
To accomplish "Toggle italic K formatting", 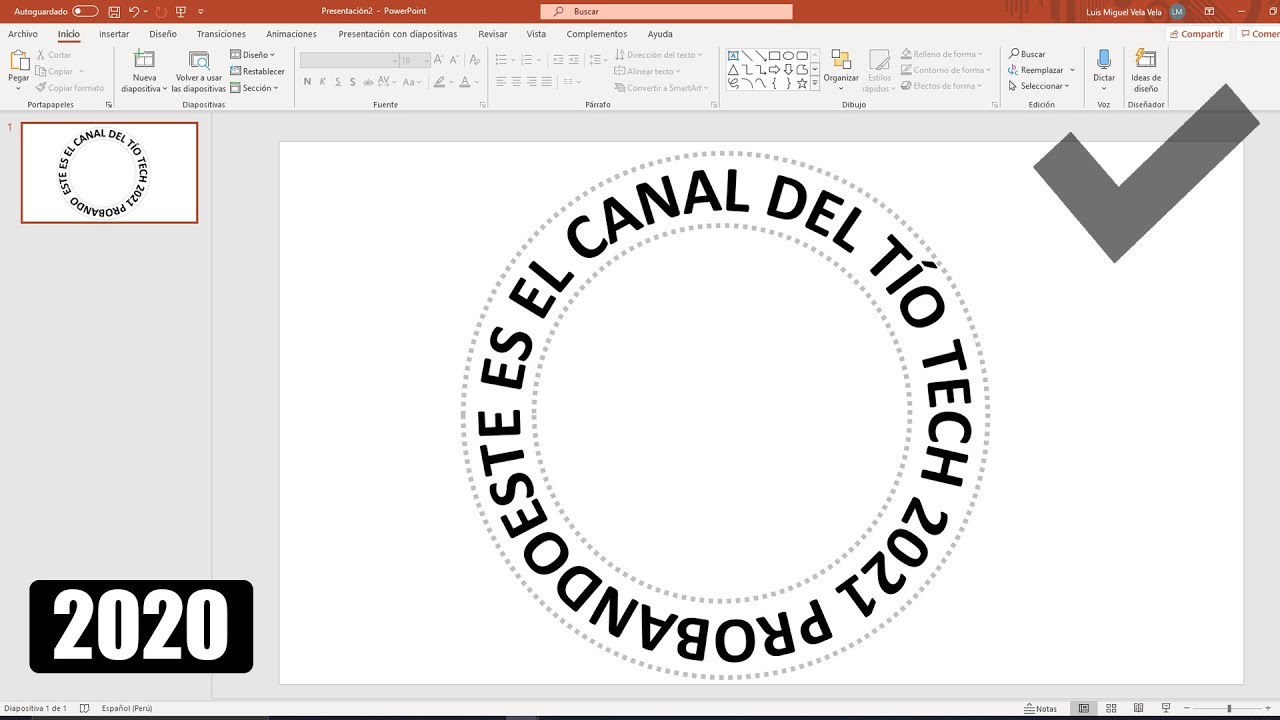I will tap(323, 82).
